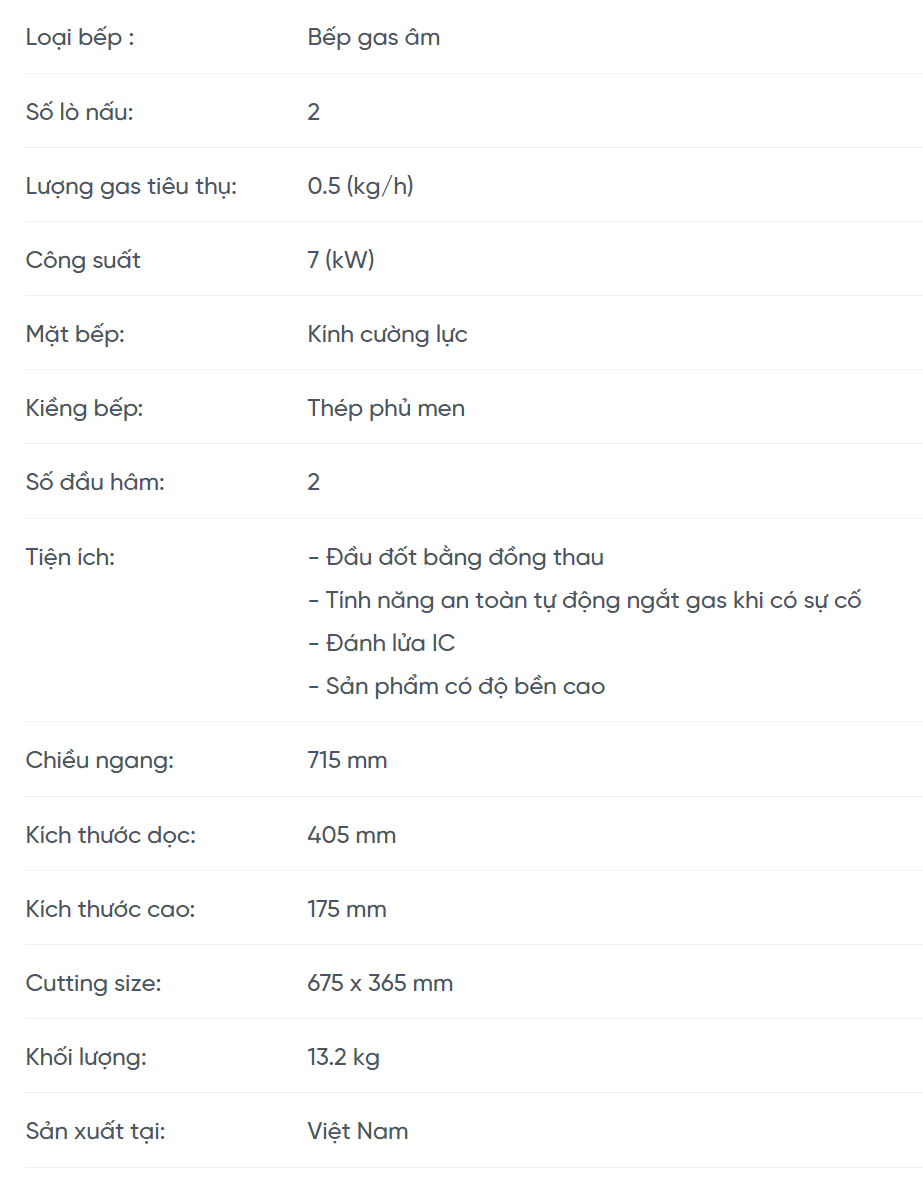Click the 'Số đầu hâm:' label
The image size is (923, 1188).
pyautogui.click(x=95, y=482)
